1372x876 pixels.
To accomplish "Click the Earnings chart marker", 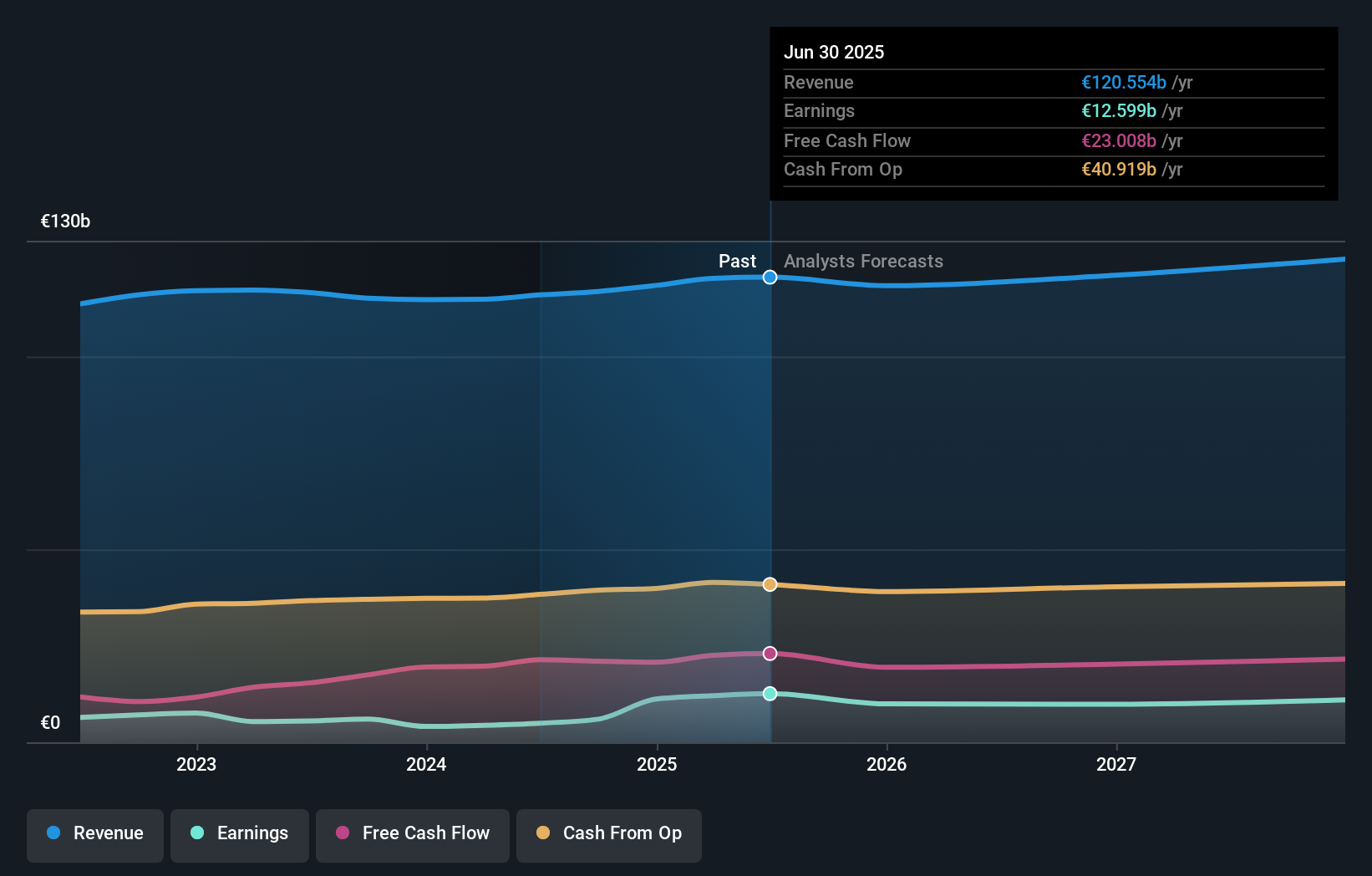I will tap(770, 692).
